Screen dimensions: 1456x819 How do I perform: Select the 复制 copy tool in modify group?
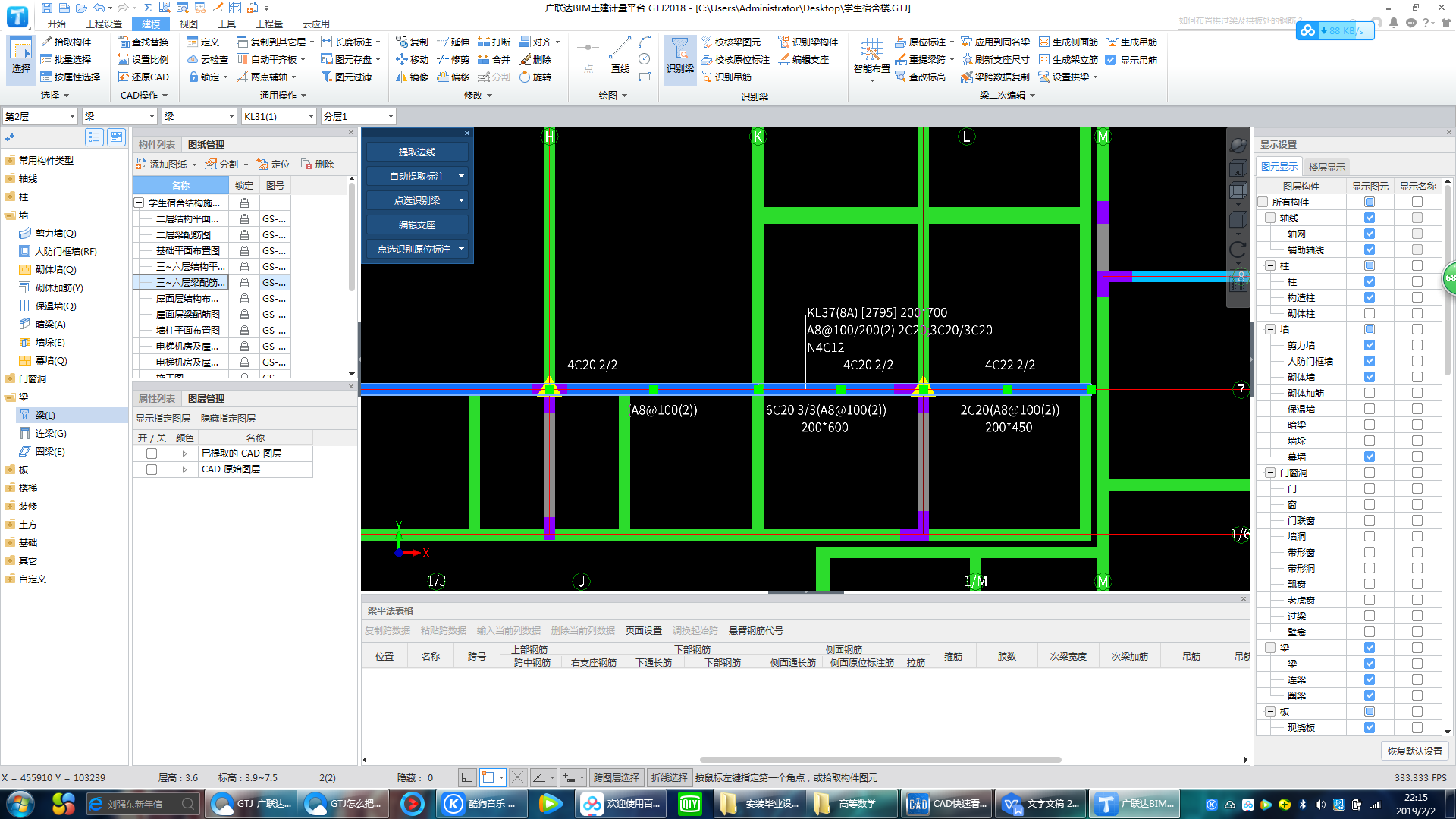point(412,42)
